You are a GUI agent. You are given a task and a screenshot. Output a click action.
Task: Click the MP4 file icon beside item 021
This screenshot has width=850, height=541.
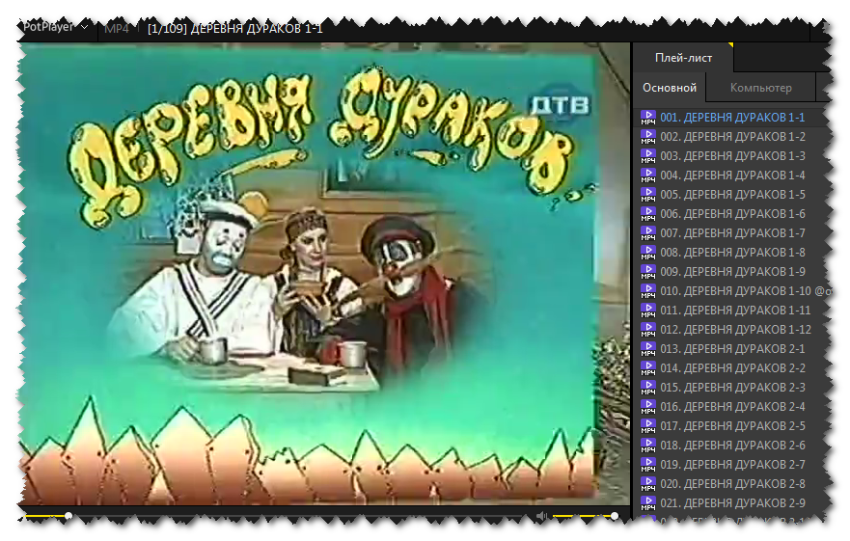648,503
